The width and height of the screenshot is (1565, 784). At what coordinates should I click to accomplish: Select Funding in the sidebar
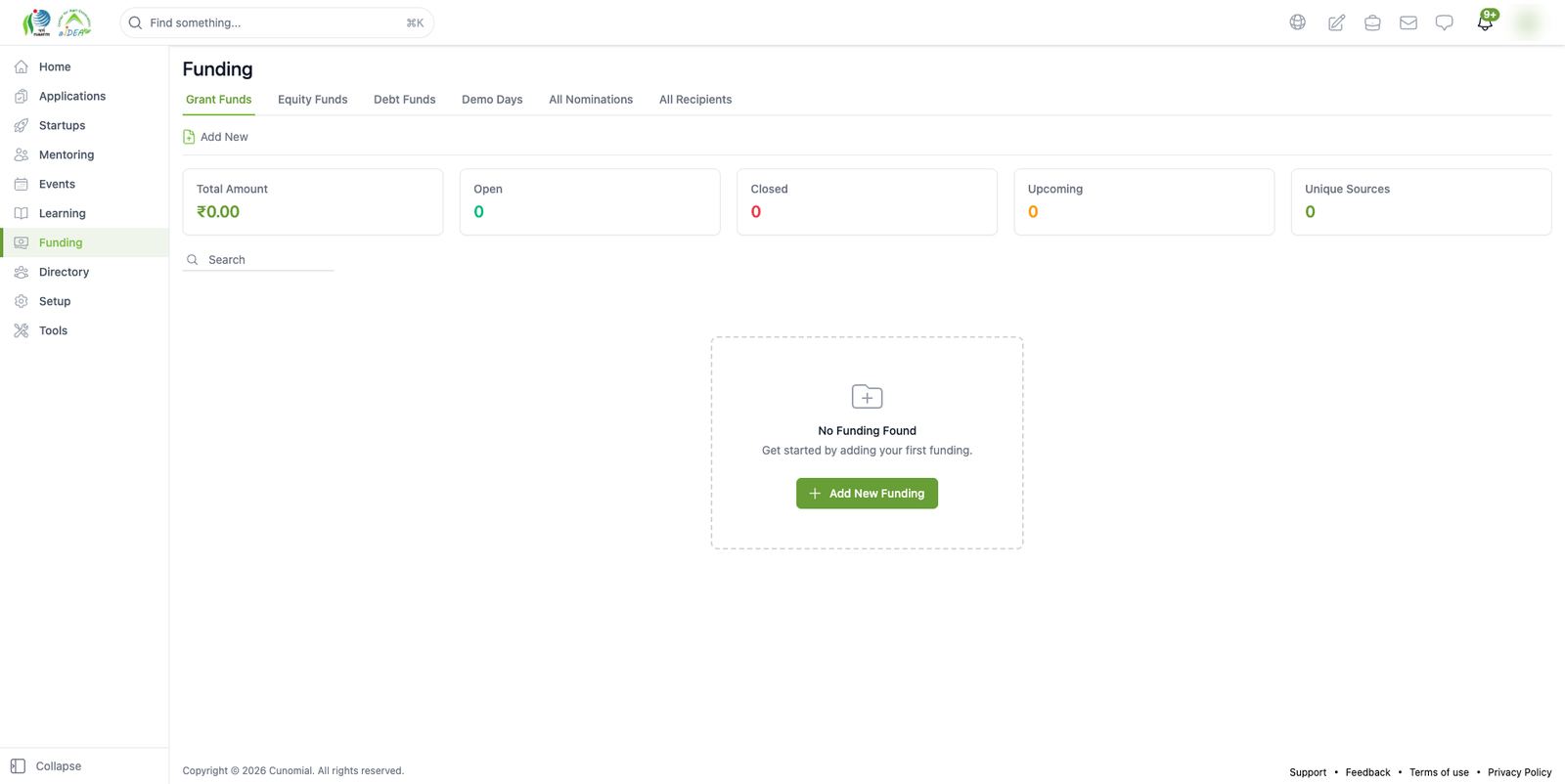(x=84, y=242)
